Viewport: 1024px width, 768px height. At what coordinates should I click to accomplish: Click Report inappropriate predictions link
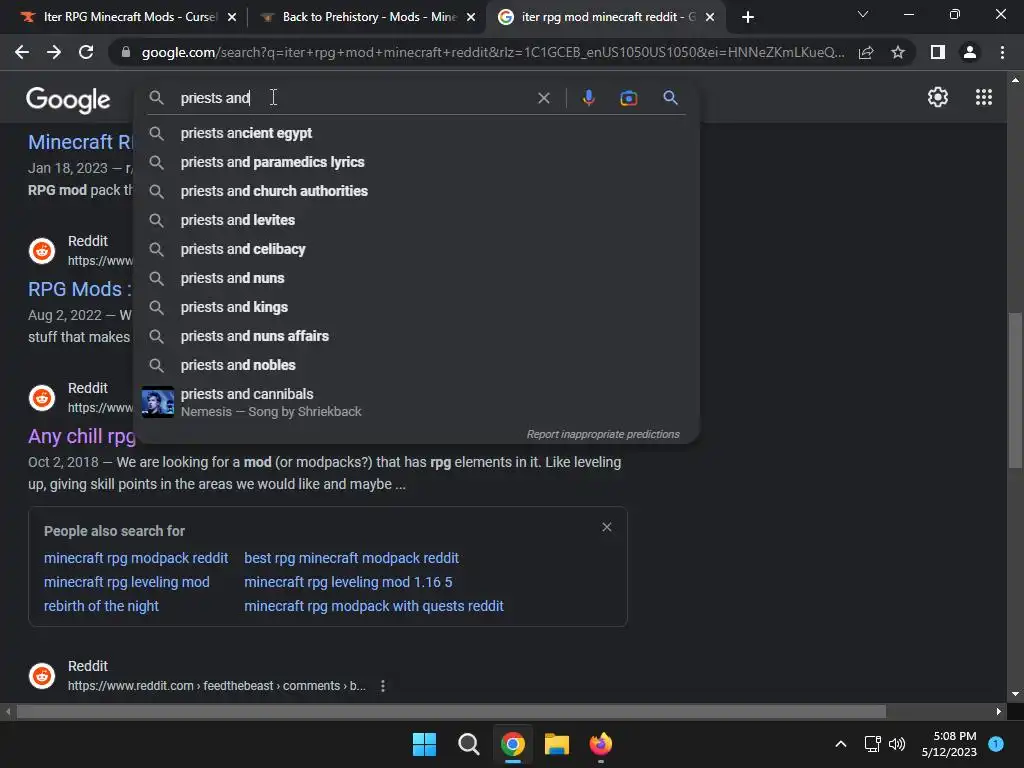coord(603,434)
